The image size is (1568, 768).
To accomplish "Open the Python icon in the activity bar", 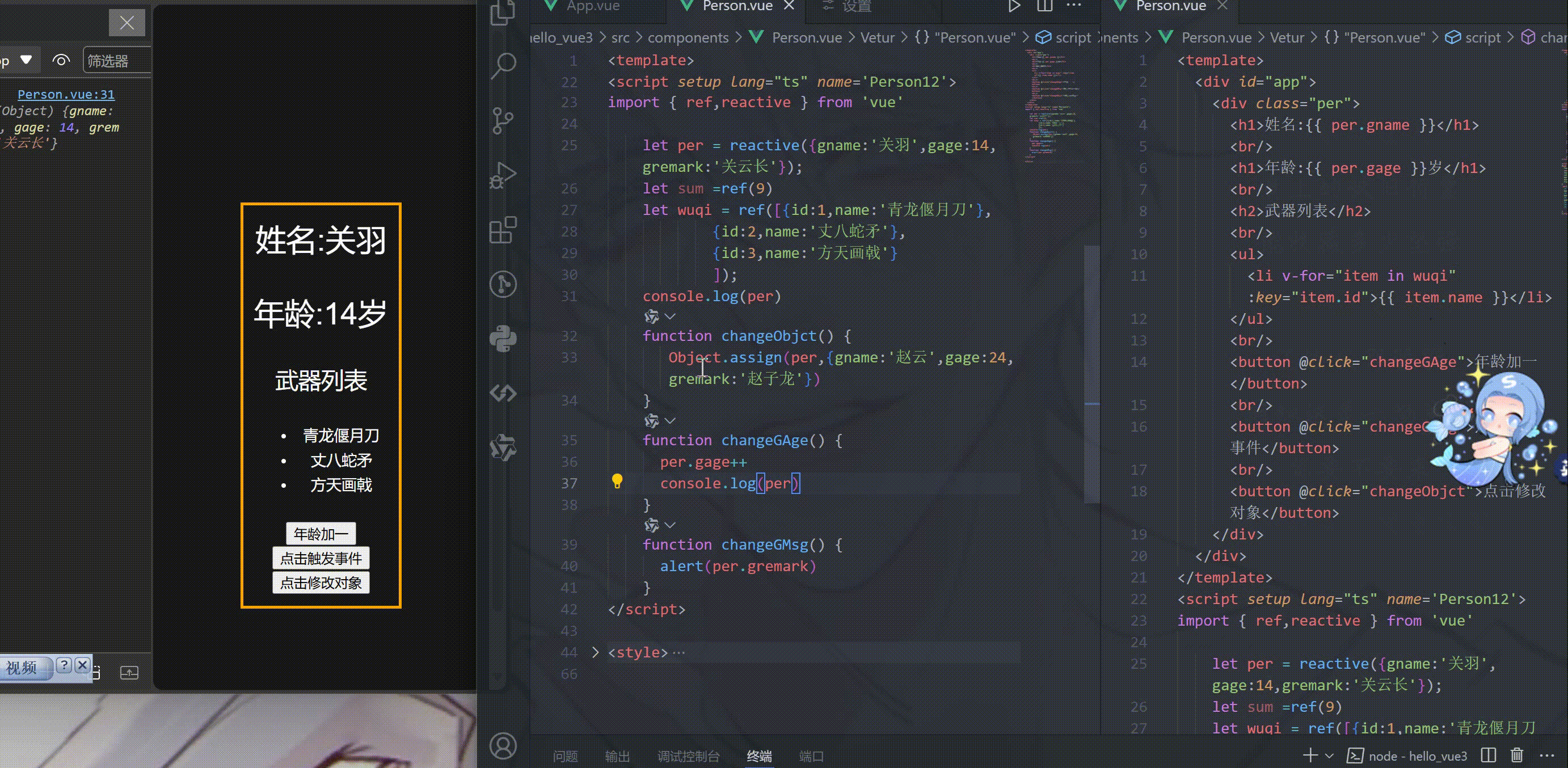I will 503,339.
